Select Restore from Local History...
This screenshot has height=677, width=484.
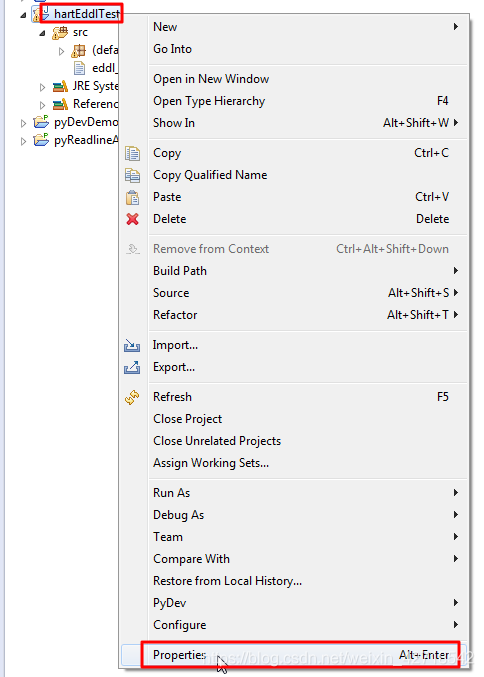[307, 581]
